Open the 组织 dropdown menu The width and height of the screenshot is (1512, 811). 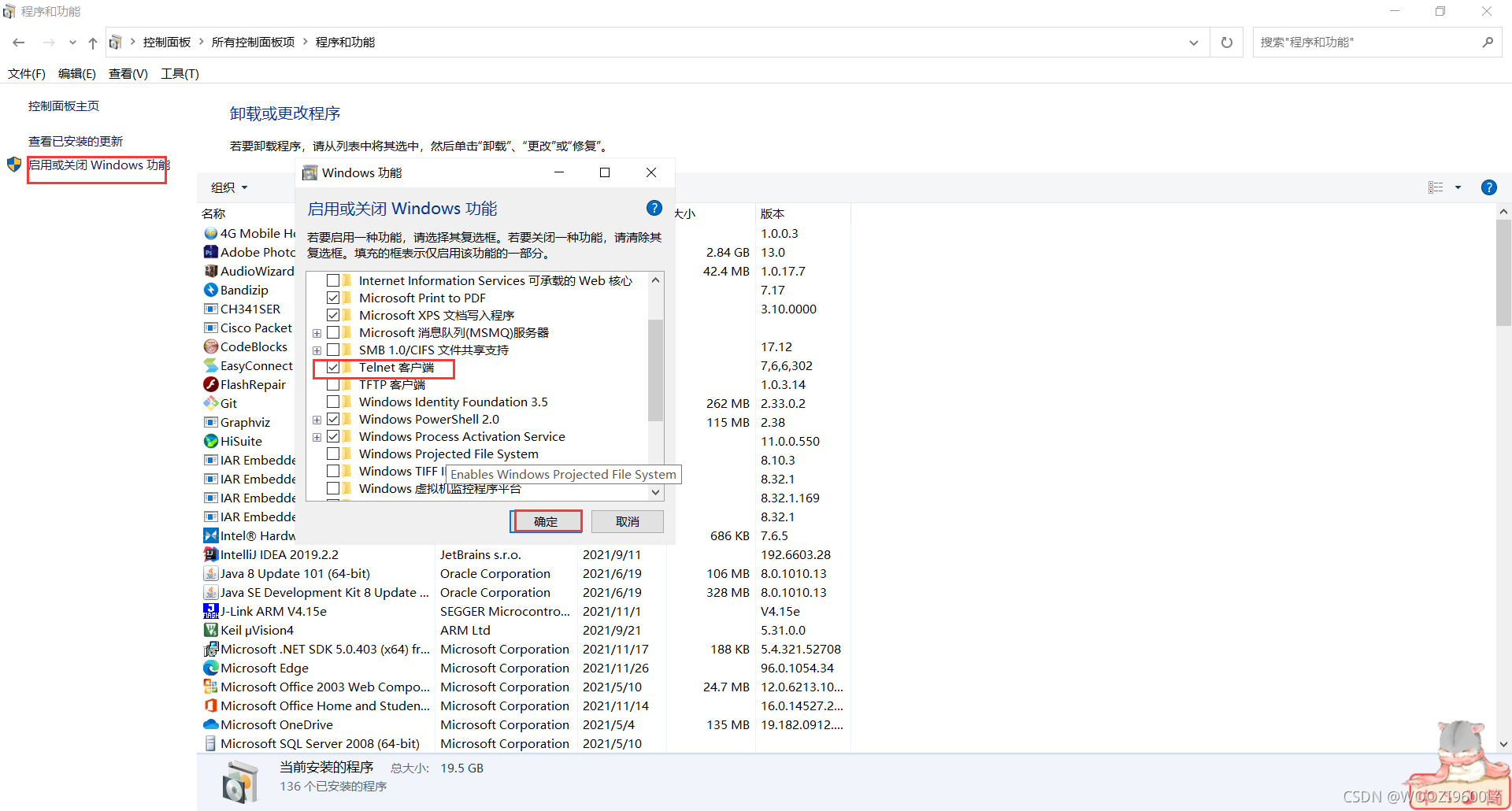pyautogui.click(x=229, y=187)
